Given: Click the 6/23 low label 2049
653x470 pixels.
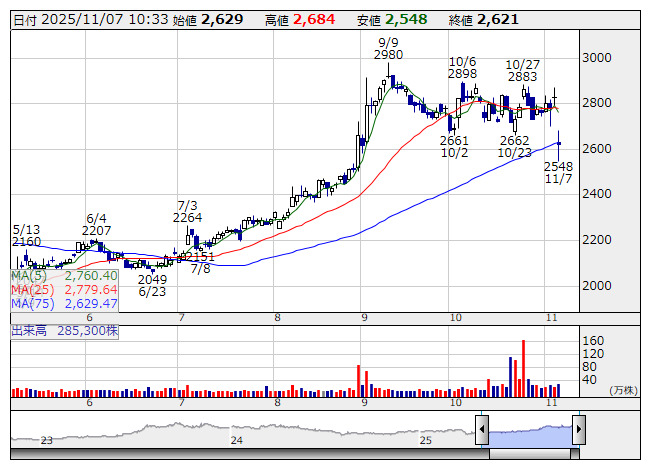Looking at the screenshot, I should pyautogui.click(x=152, y=279).
